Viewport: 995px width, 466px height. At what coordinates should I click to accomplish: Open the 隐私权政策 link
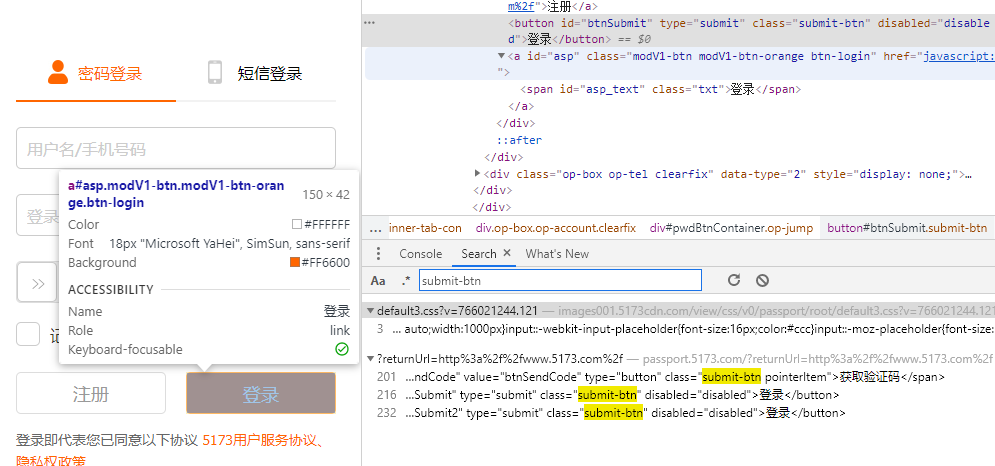(x=51, y=460)
